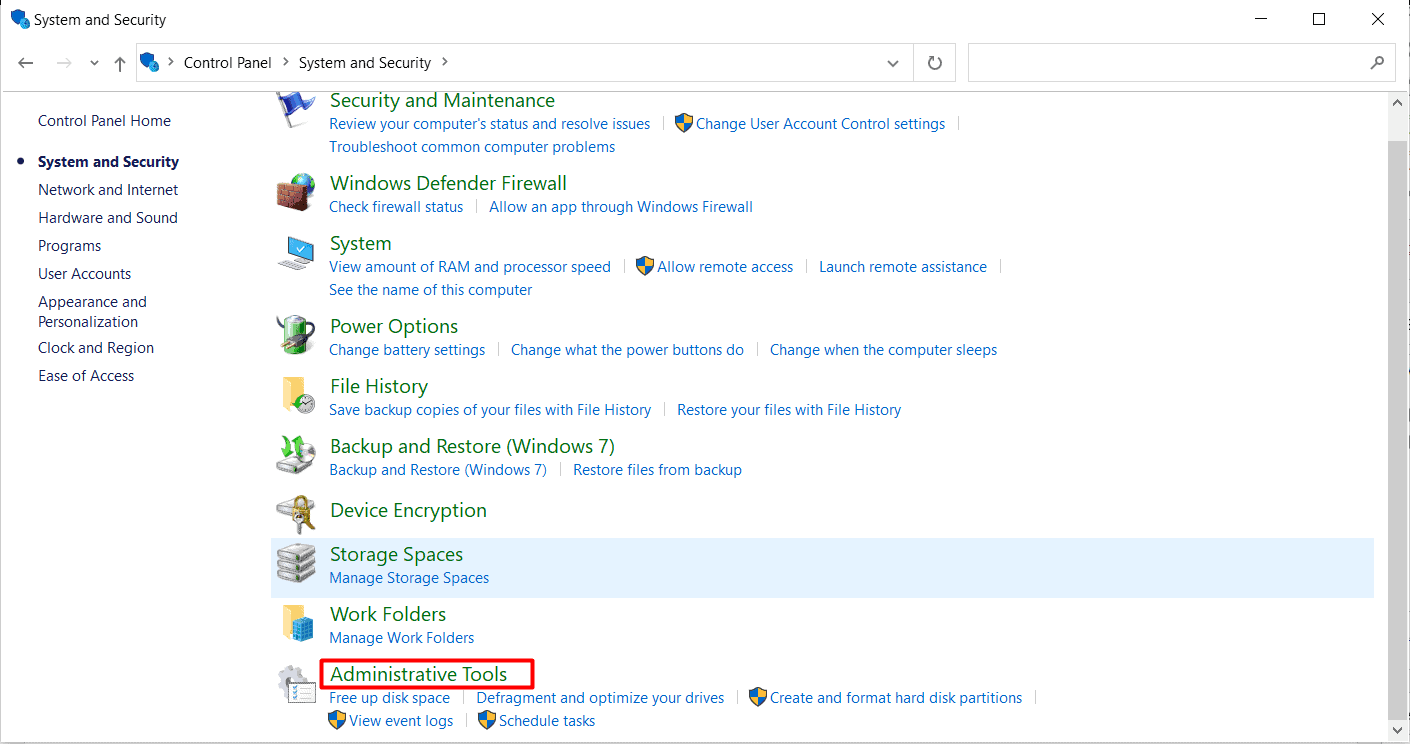Click the Backup and Restore drive icon
The height and width of the screenshot is (744, 1410).
[296, 456]
